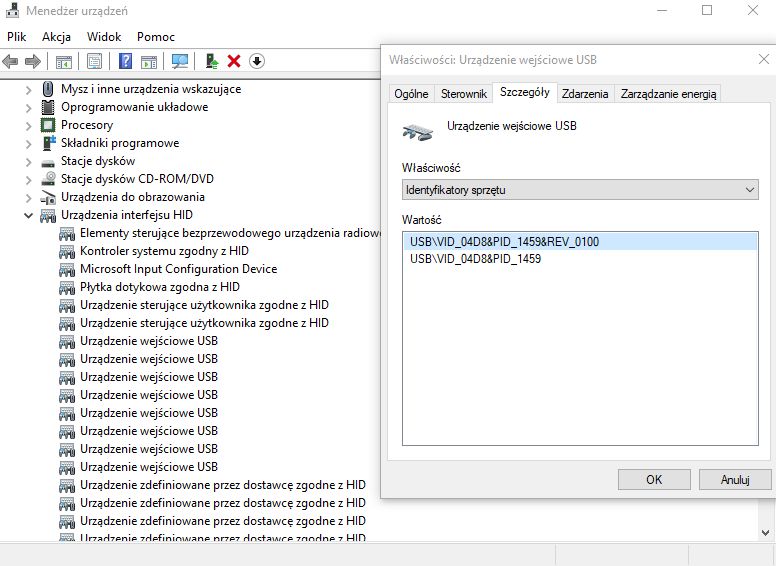Click the device icon in the properties dialog
Image resolution: width=776 pixels, height=566 pixels.
click(418, 133)
